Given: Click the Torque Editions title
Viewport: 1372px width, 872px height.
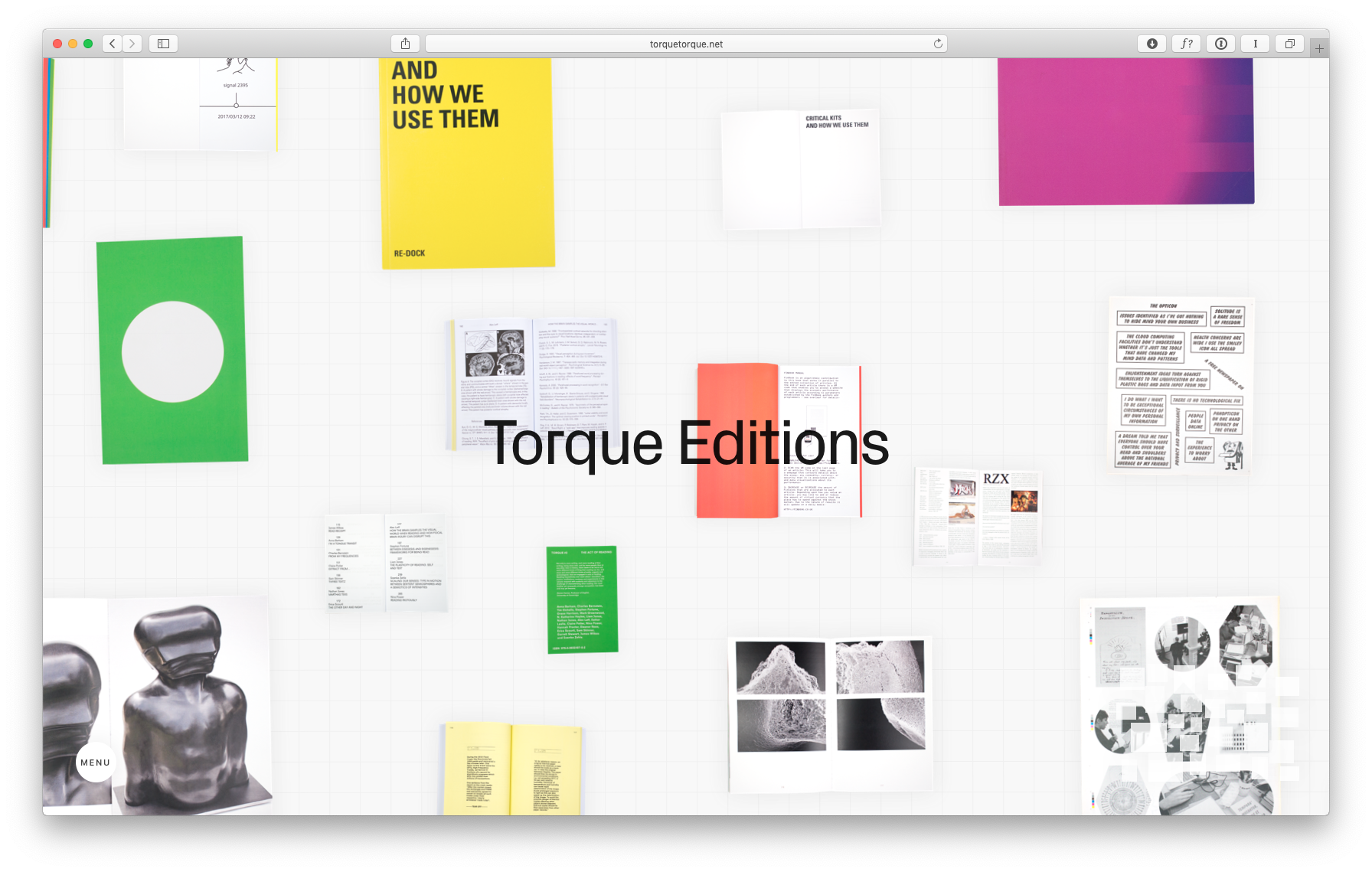Looking at the screenshot, I should [686, 443].
